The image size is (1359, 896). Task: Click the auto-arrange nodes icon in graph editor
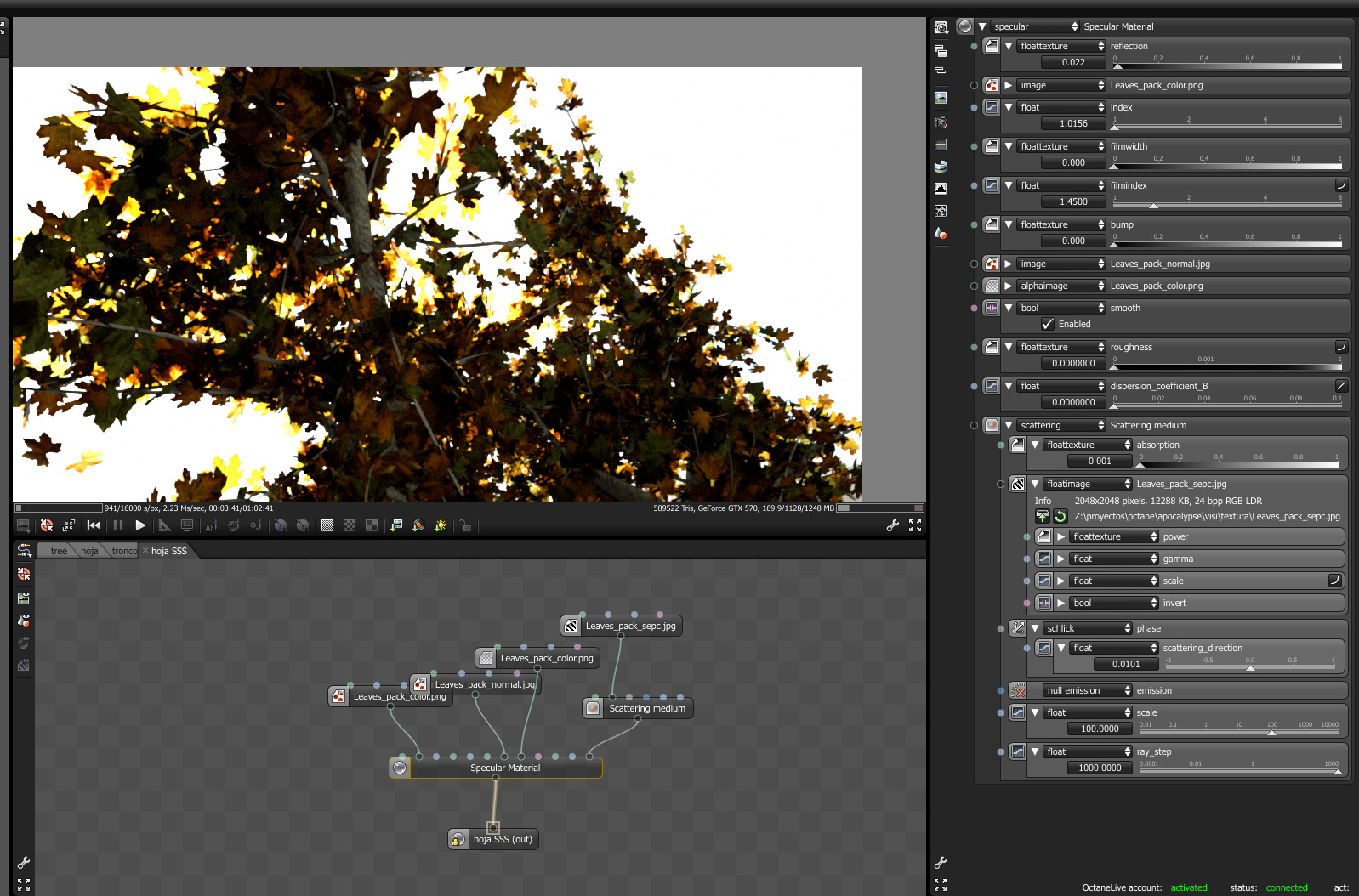pyautogui.click(x=24, y=551)
